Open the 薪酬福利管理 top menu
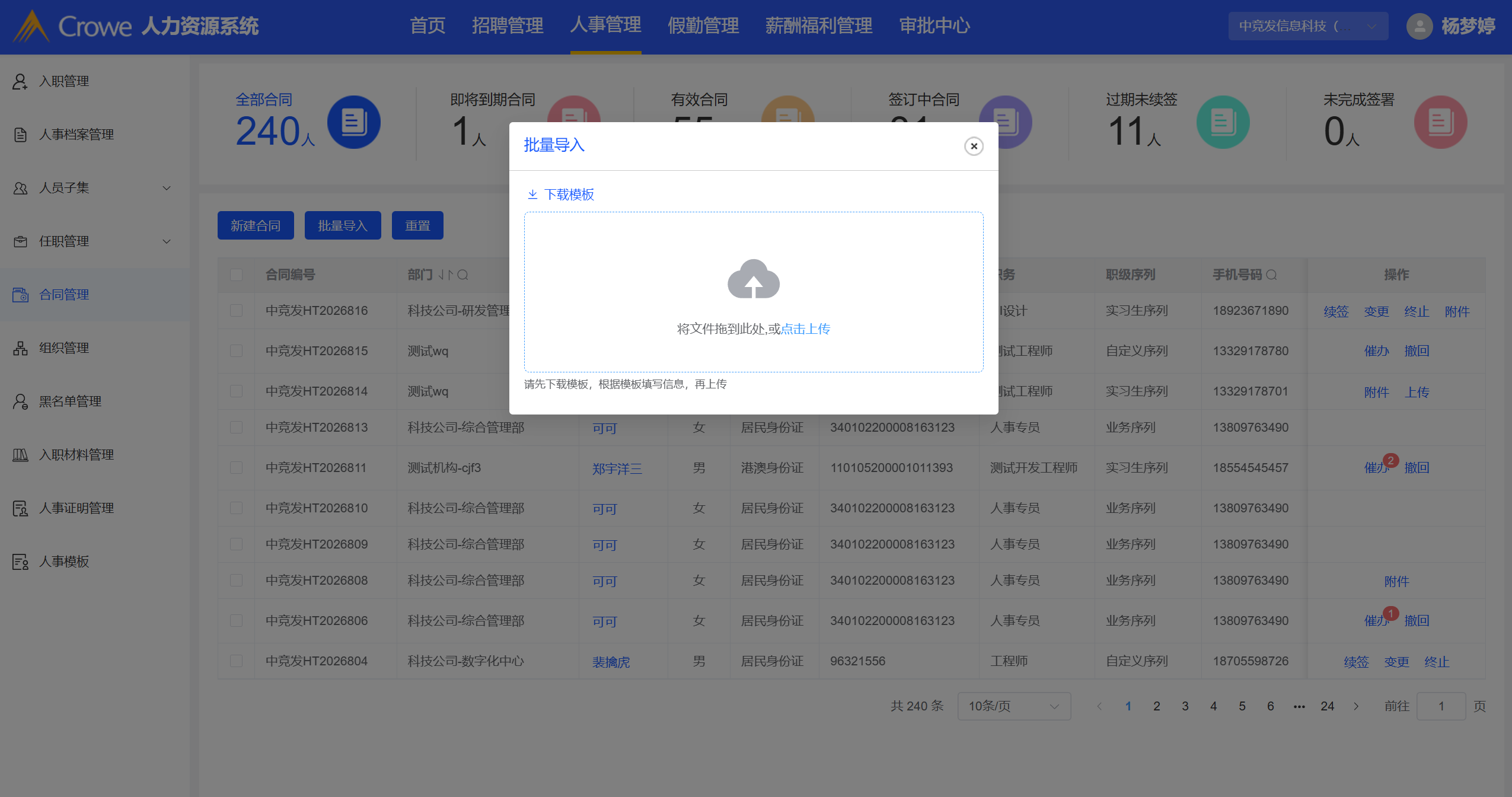The width and height of the screenshot is (1512, 797). [x=818, y=26]
